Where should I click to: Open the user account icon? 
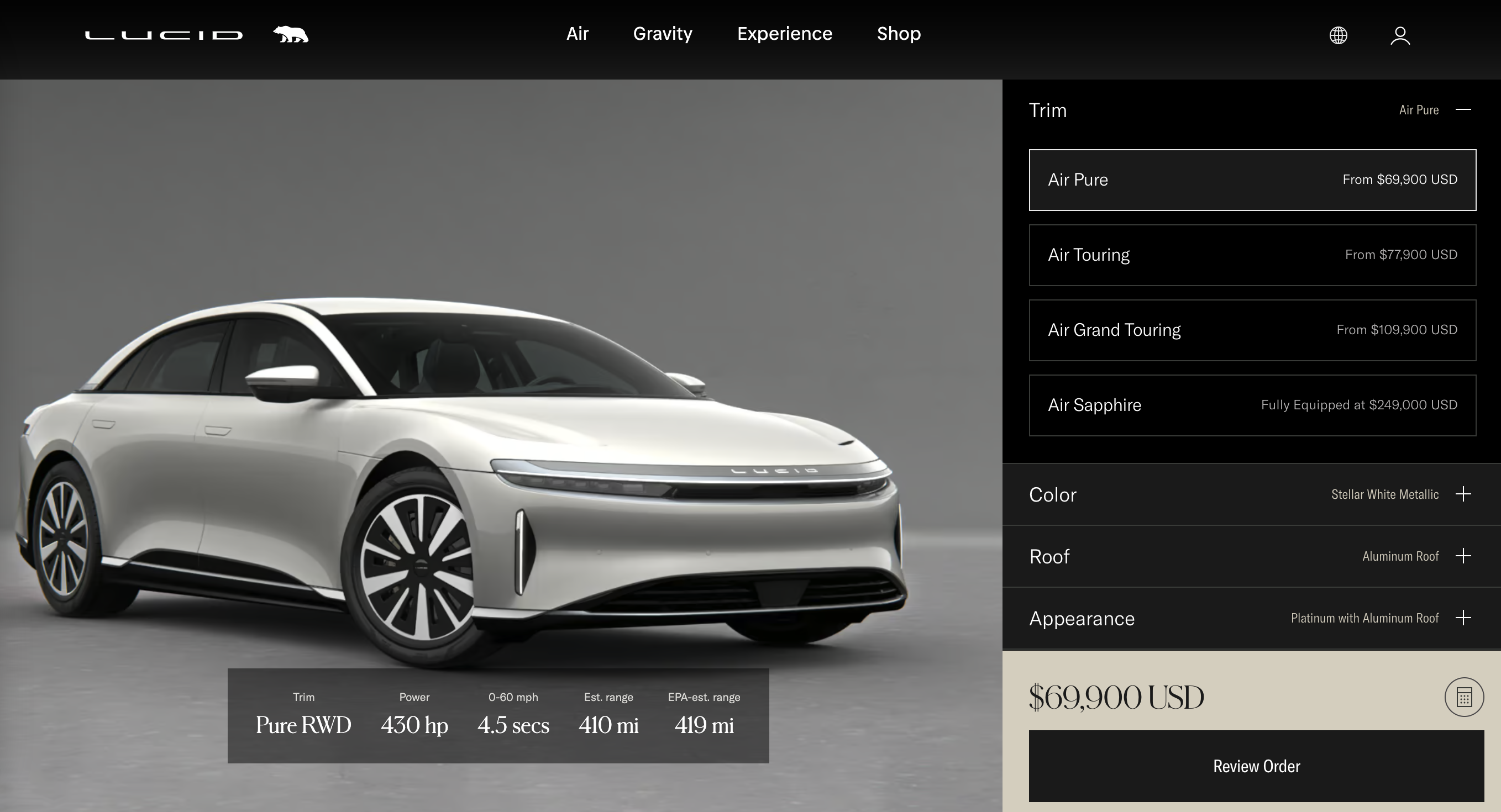[1400, 35]
